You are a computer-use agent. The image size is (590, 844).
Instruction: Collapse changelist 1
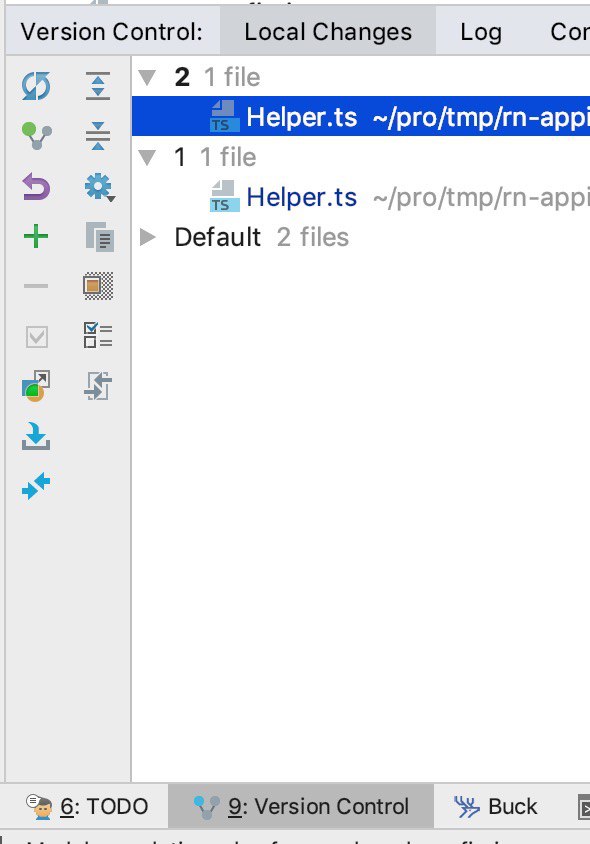(x=147, y=157)
